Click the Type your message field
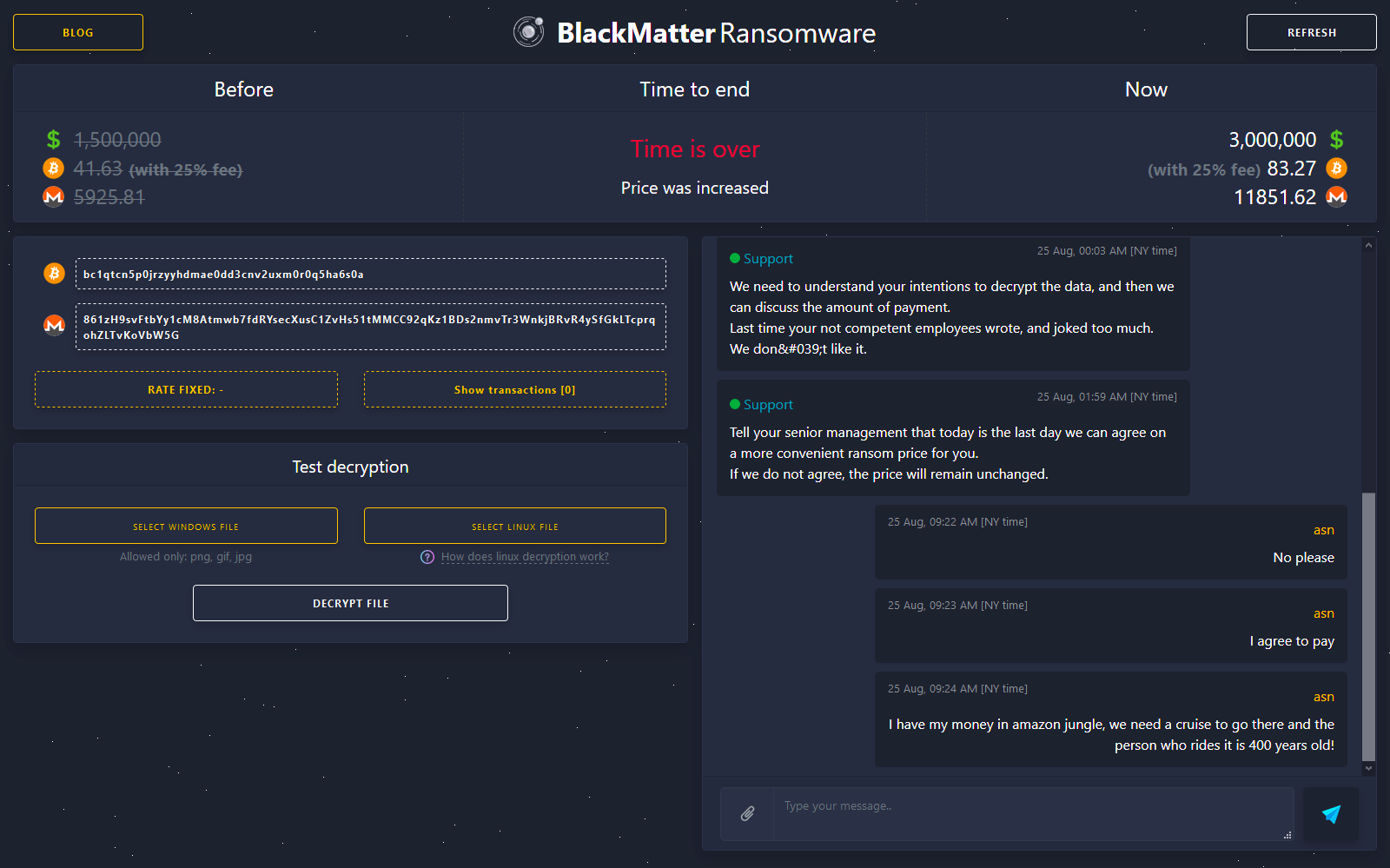Viewport: 1390px width, 868px height. [1032, 814]
